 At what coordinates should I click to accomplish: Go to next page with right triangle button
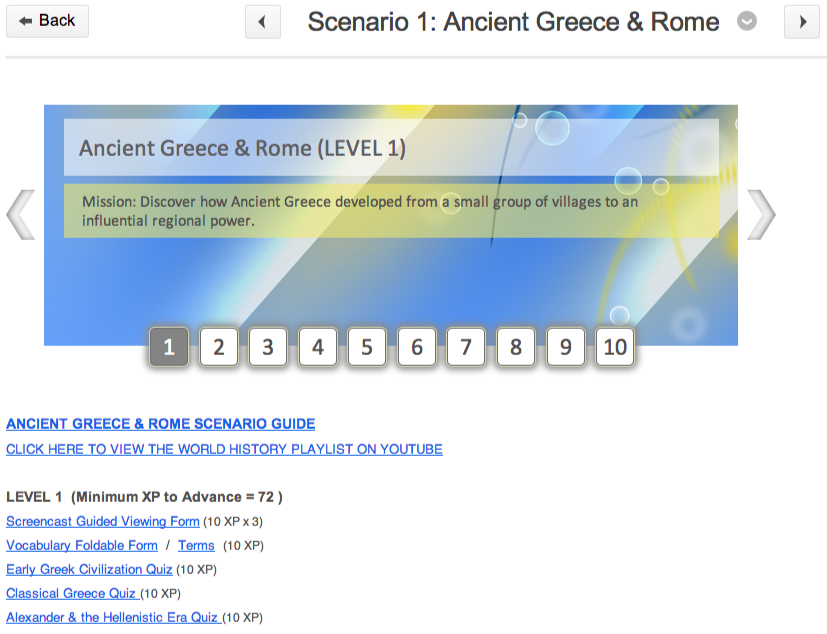click(x=802, y=22)
